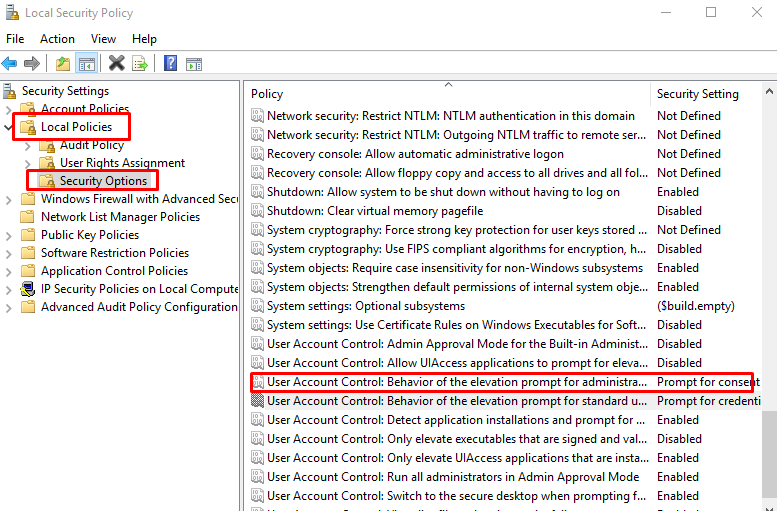Click the Audit Policy folder icon
777x511 pixels.
[x=47, y=145]
